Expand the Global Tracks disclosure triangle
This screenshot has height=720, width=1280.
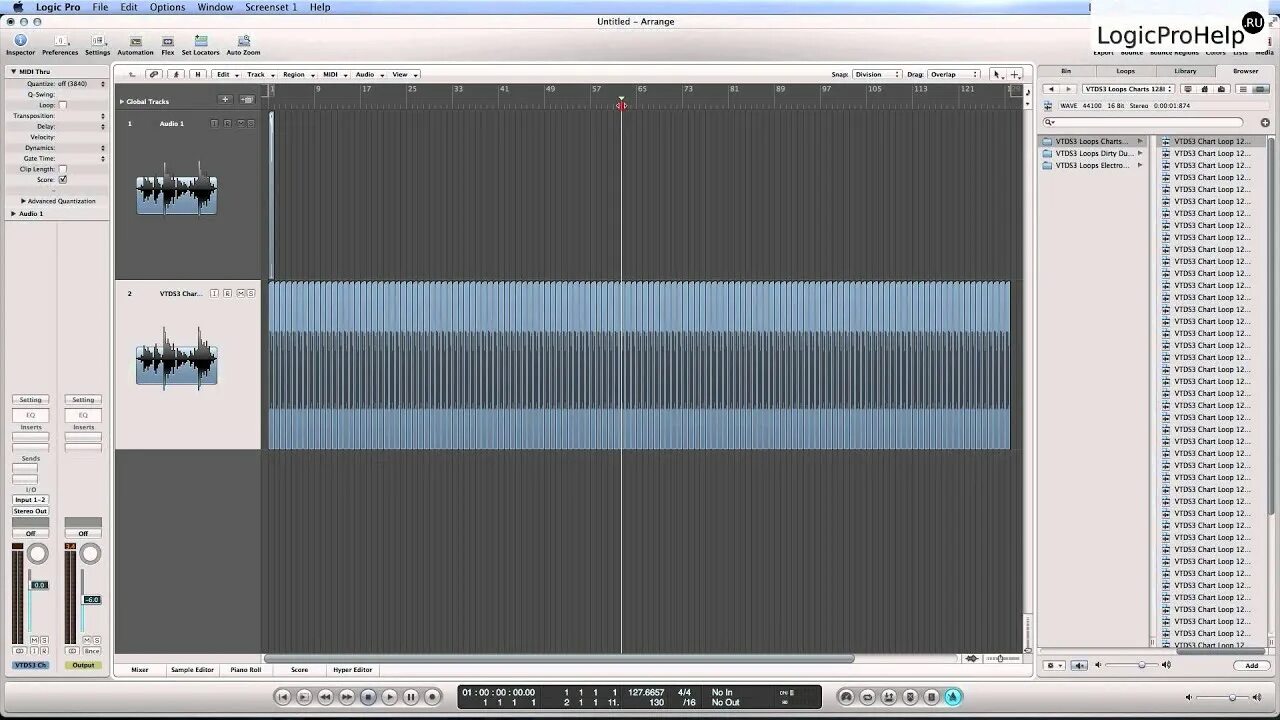(x=122, y=101)
